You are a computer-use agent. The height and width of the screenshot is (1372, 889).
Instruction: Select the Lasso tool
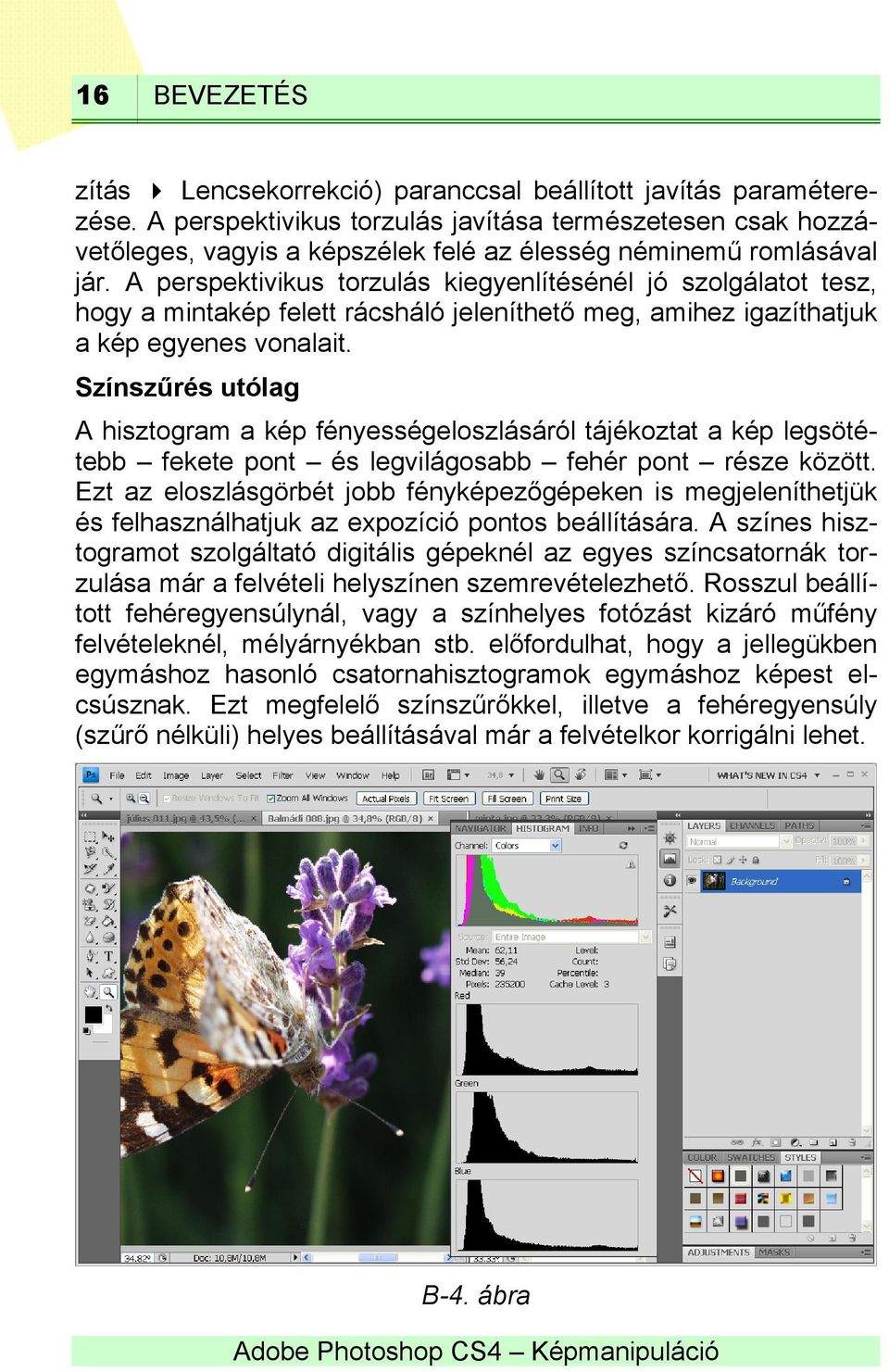(x=90, y=852)
